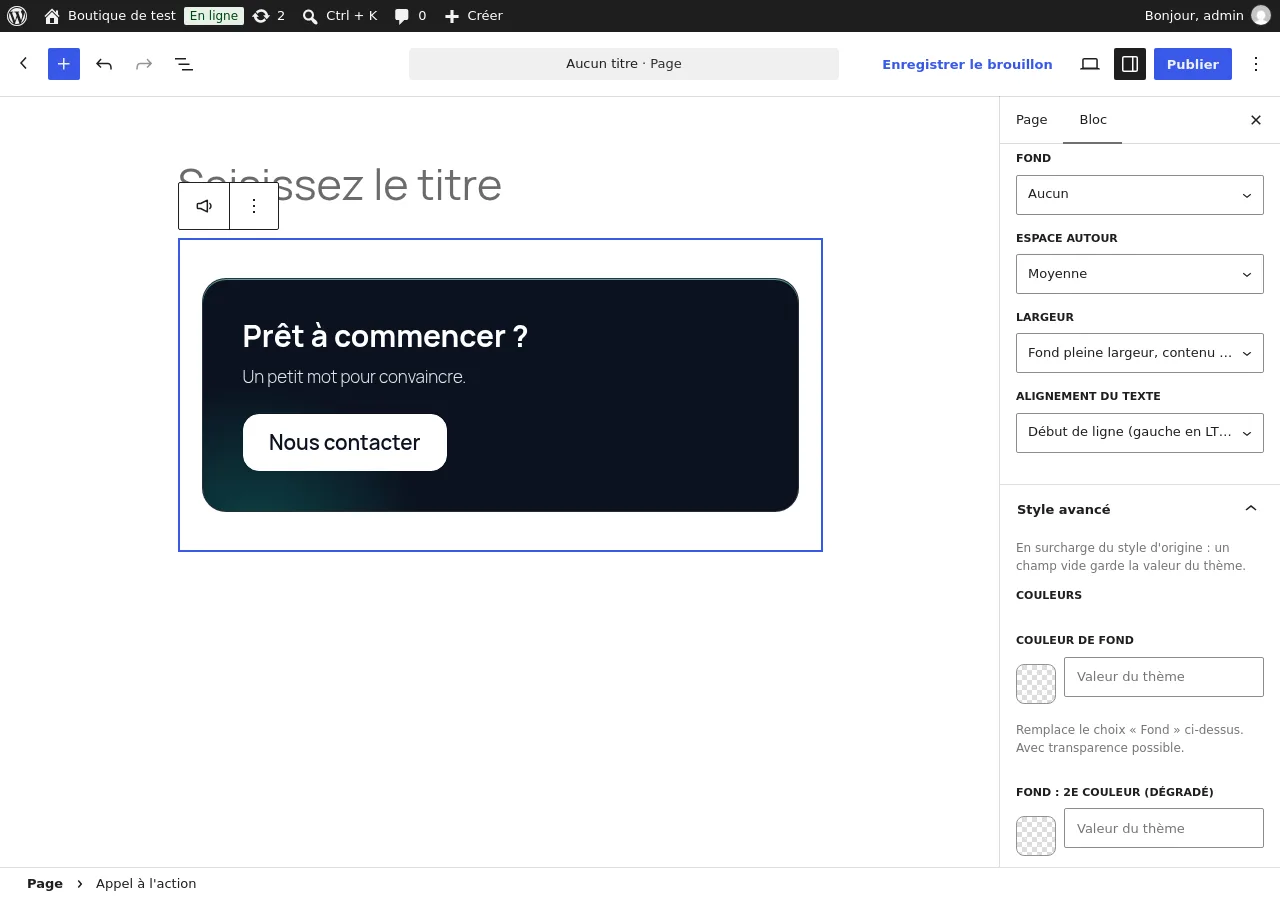This screenshot has height=900, width=1280.
Task: Close the settings sidebar
Action: (x=1256, y=120)
